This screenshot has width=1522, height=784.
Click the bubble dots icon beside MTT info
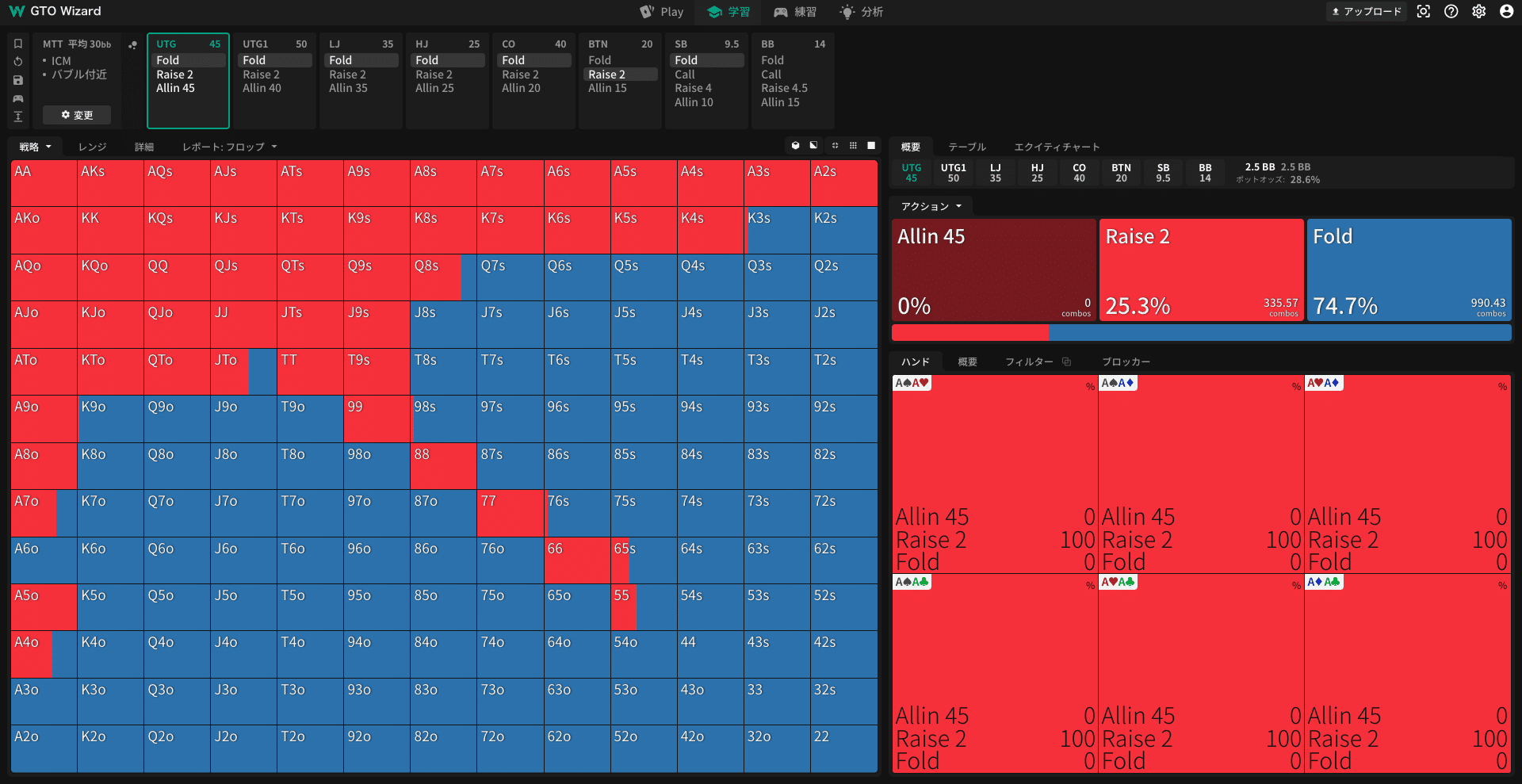(x=132, y=45)
